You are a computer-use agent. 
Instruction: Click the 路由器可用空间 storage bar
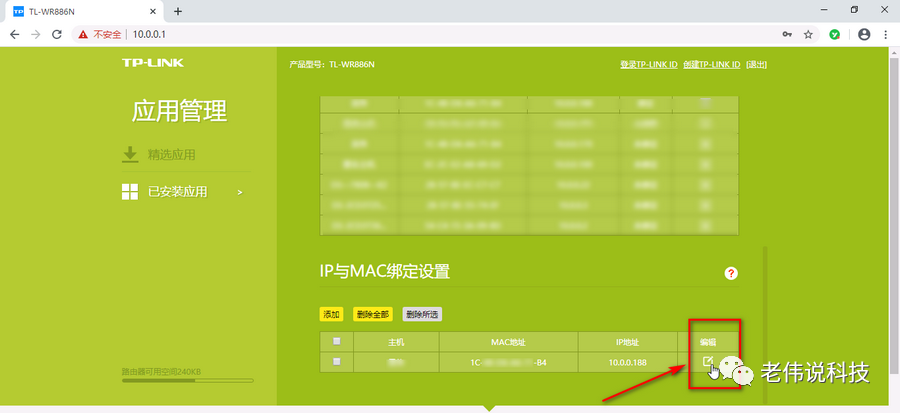(188, 380)
